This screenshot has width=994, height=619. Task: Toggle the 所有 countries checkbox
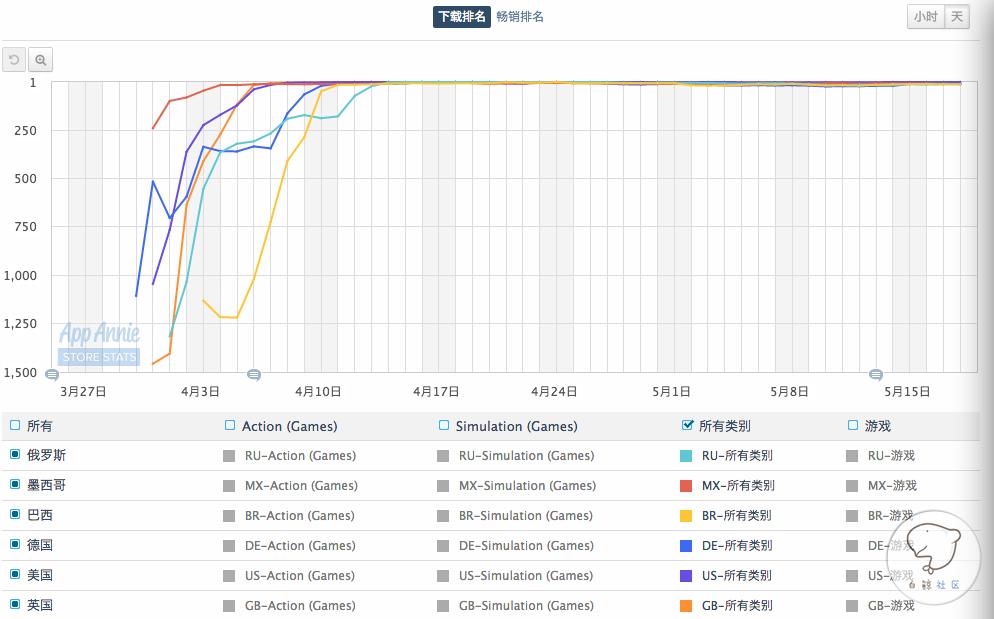15,426
